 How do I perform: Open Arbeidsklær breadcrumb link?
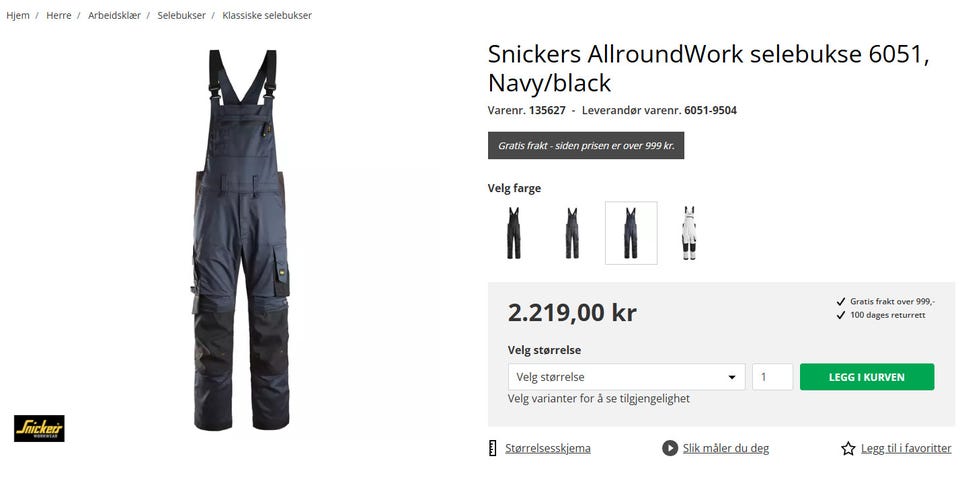[114, 15]
